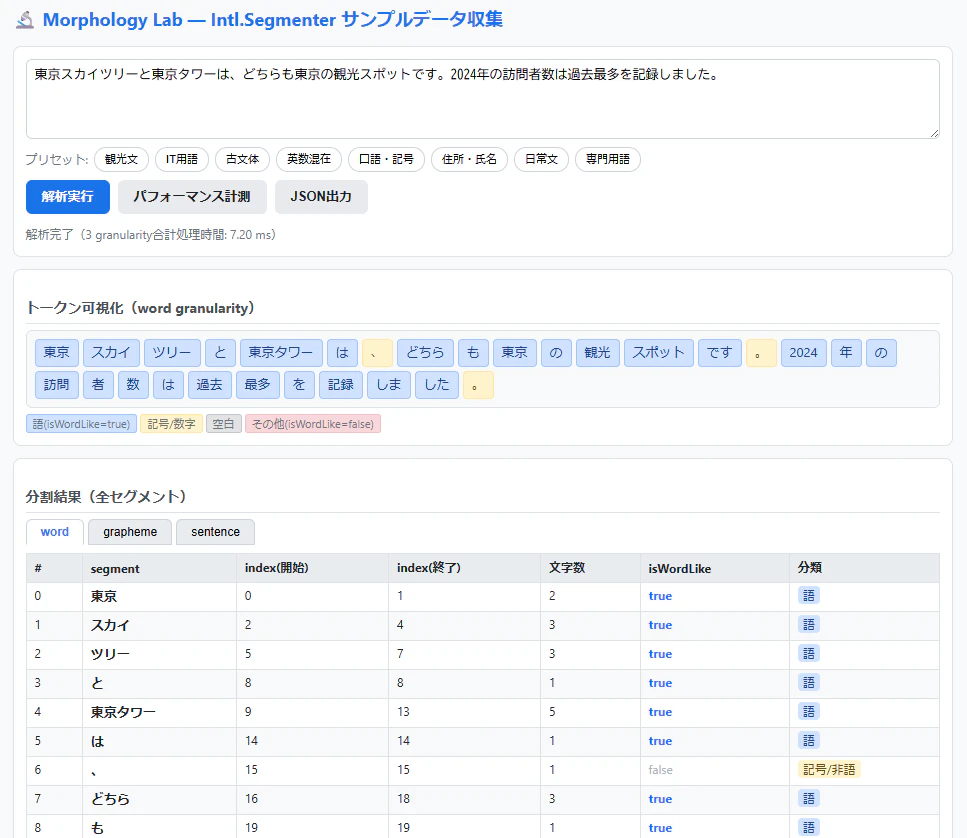The image size is (967, 838).
Task: Click the Morphology Lab page title
Action: pyautogui.click(x=273, y=20)
